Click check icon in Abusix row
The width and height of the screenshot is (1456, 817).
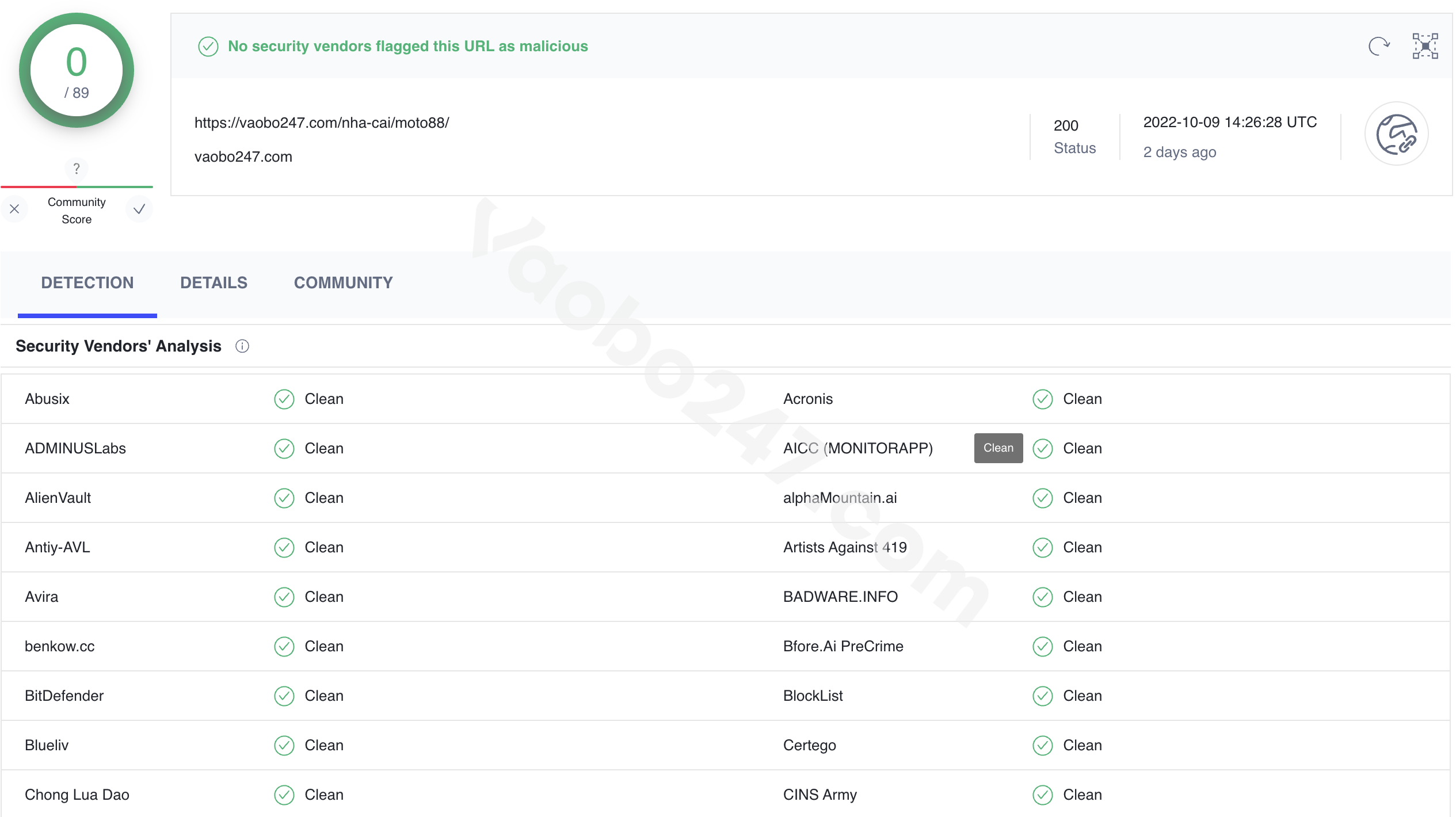[x=284, y=399]
